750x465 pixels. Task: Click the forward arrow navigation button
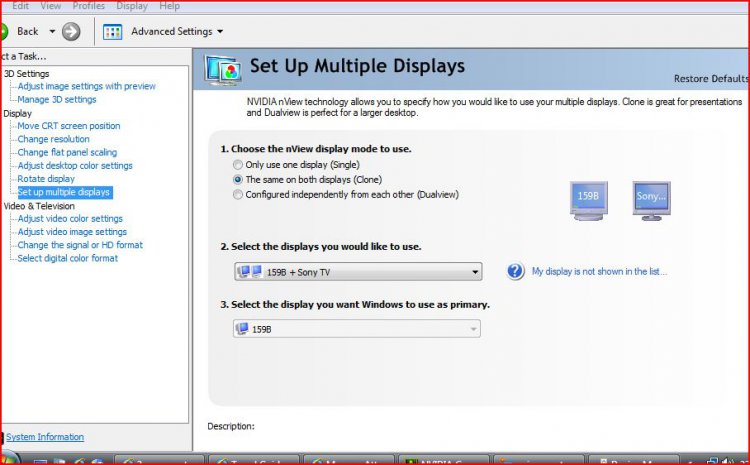click(71, 32)
